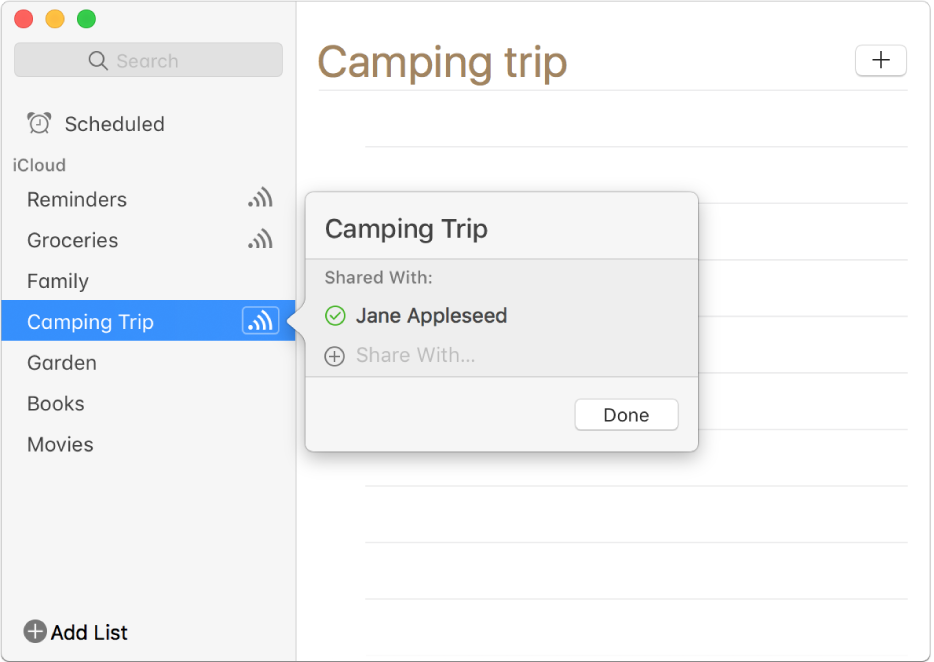Click the alarm clock Scheduled icon
Screen dimensions: 934x662
point(40,124)
